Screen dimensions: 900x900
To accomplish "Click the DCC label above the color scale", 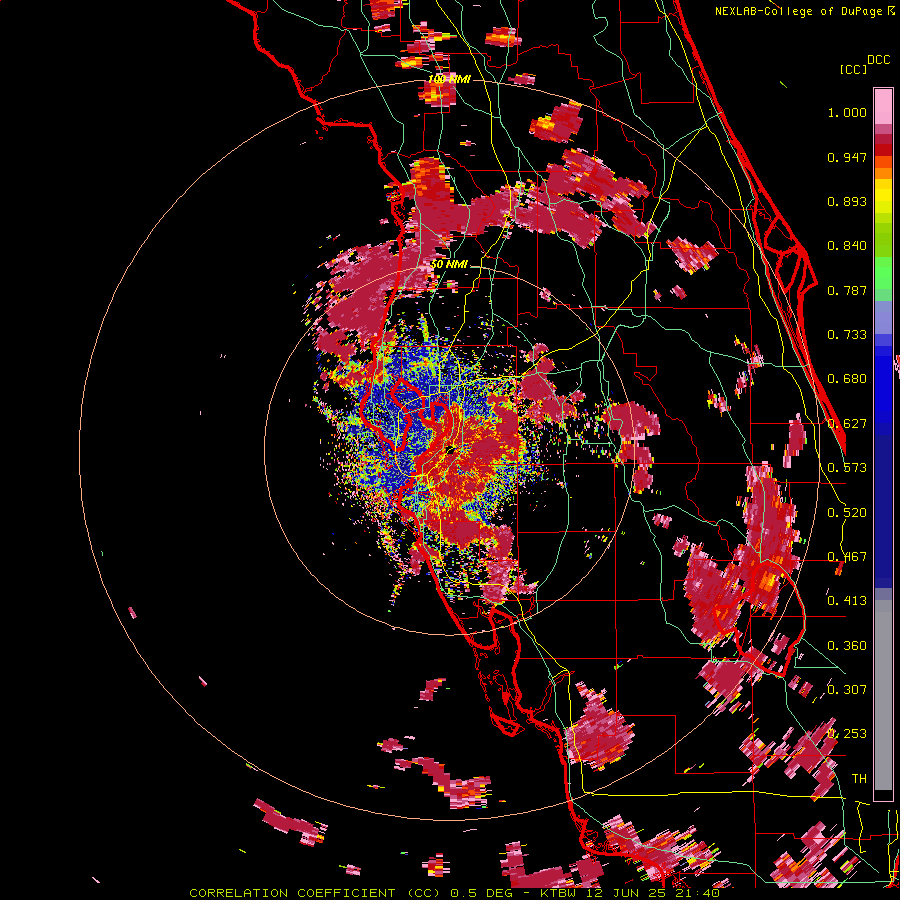I will point(878,60).
